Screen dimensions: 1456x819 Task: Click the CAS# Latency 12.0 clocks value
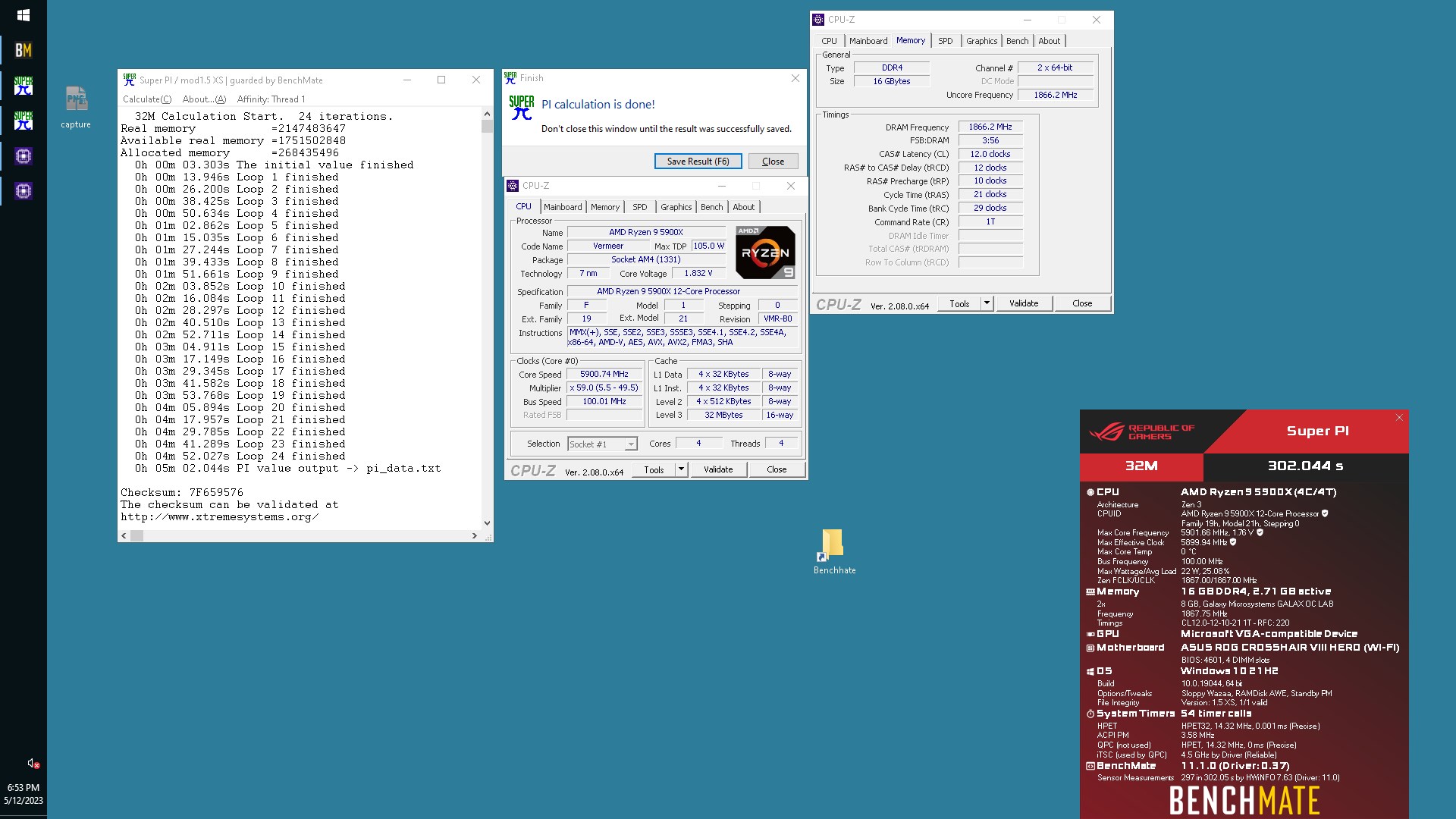pos(990,155)
